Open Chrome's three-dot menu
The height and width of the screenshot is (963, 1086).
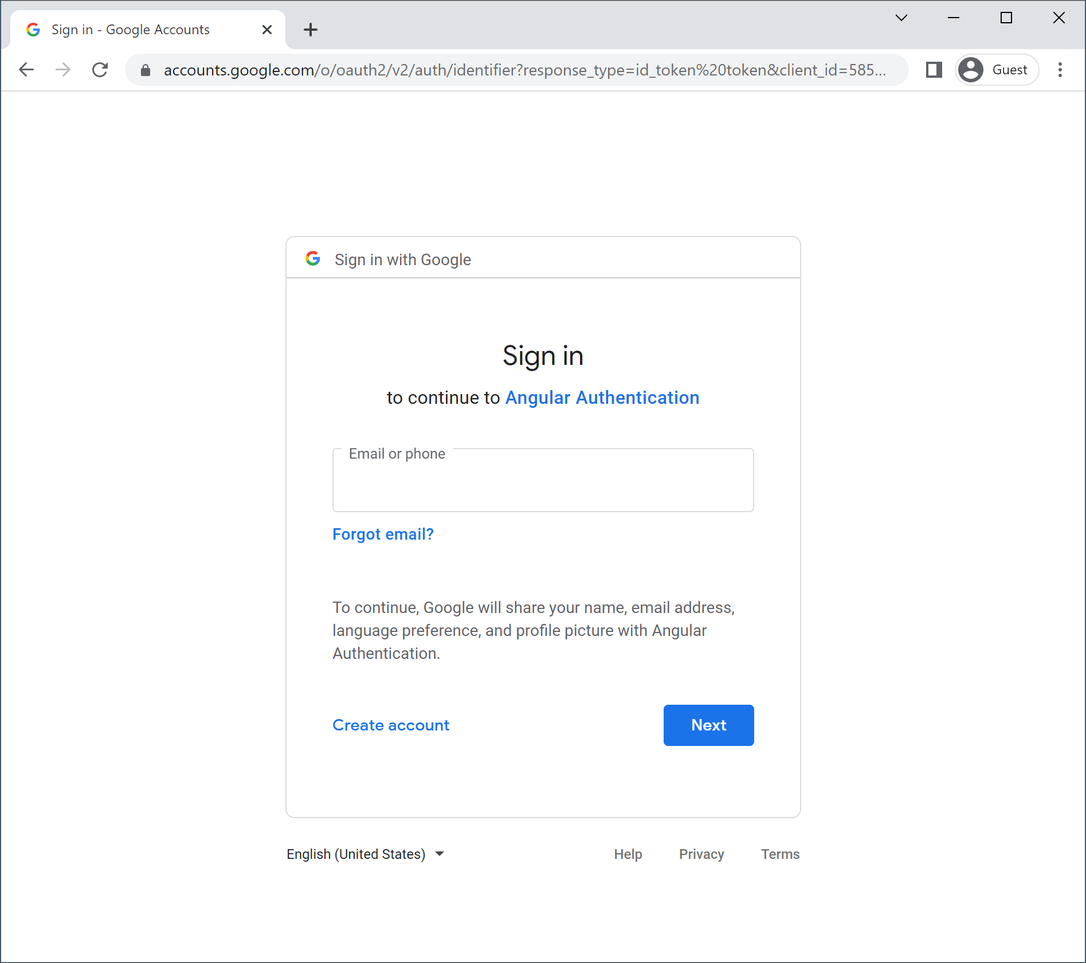coord(1060,70)
